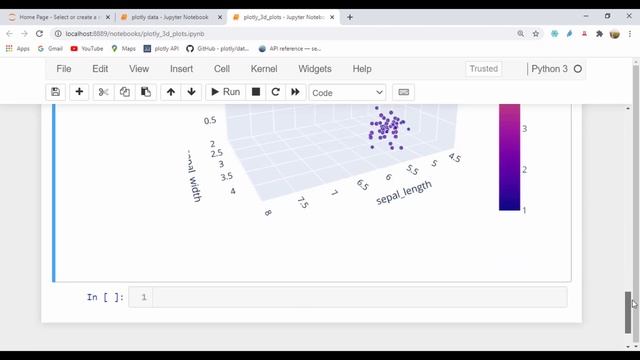Viewport: 640px width, 360px height.
Task: Bookmark this page with star icon
Action: point(536,34)
